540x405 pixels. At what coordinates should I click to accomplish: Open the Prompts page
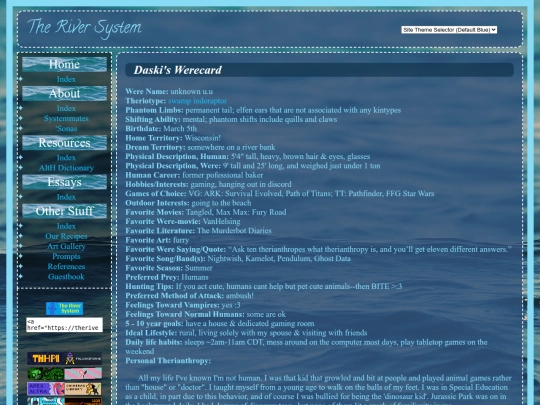[x=66, y=256]
